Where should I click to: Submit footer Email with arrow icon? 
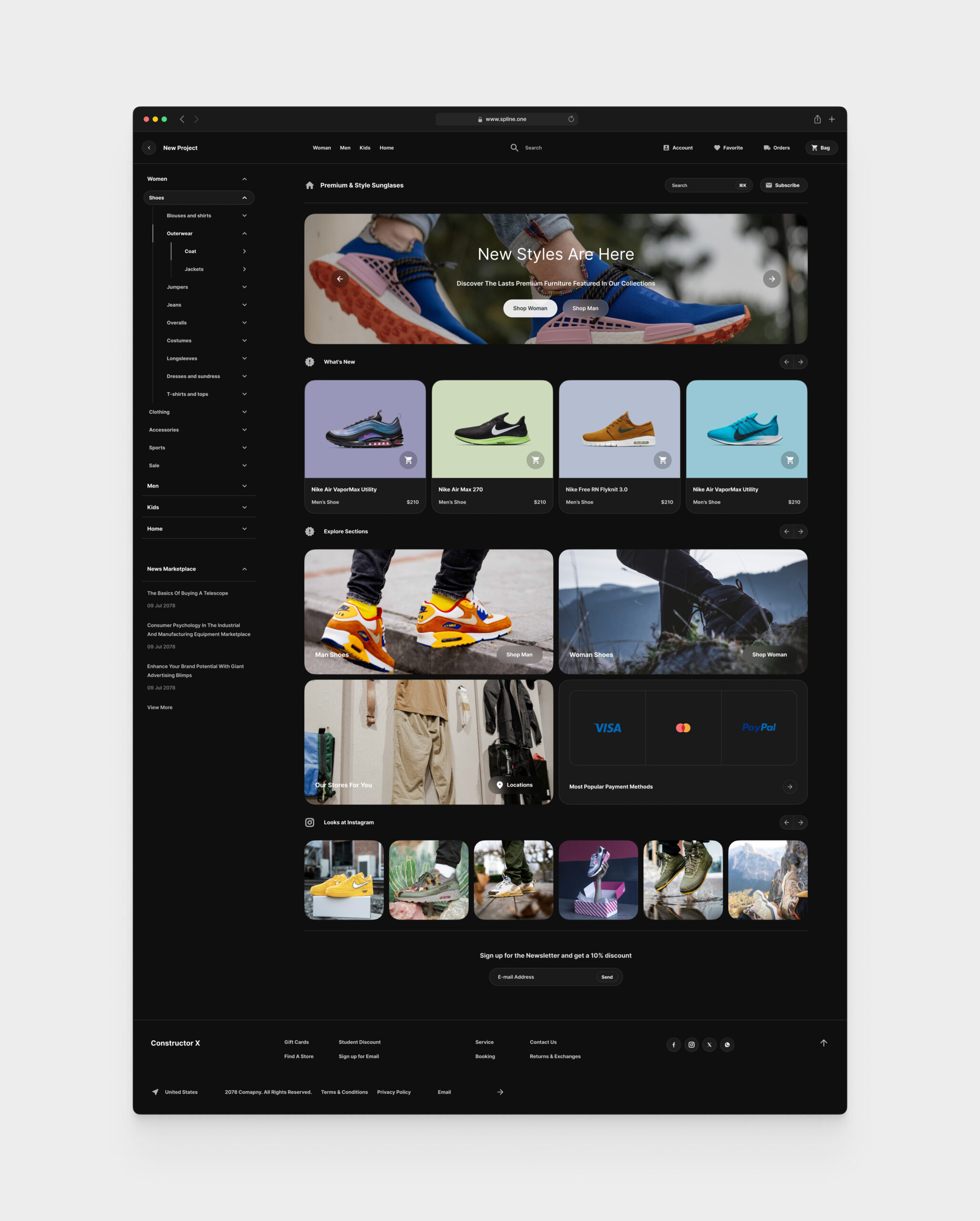500,1092
